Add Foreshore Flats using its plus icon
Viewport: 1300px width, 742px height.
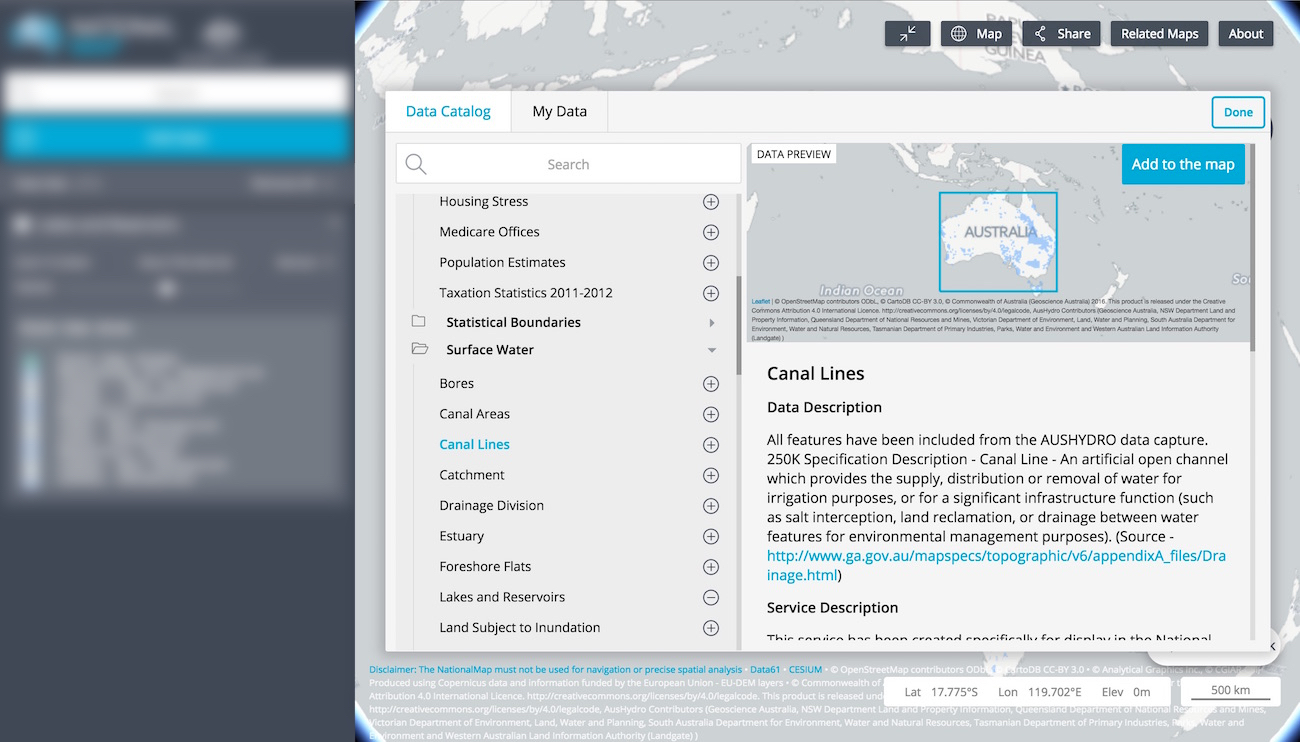(x=710, y=566)
